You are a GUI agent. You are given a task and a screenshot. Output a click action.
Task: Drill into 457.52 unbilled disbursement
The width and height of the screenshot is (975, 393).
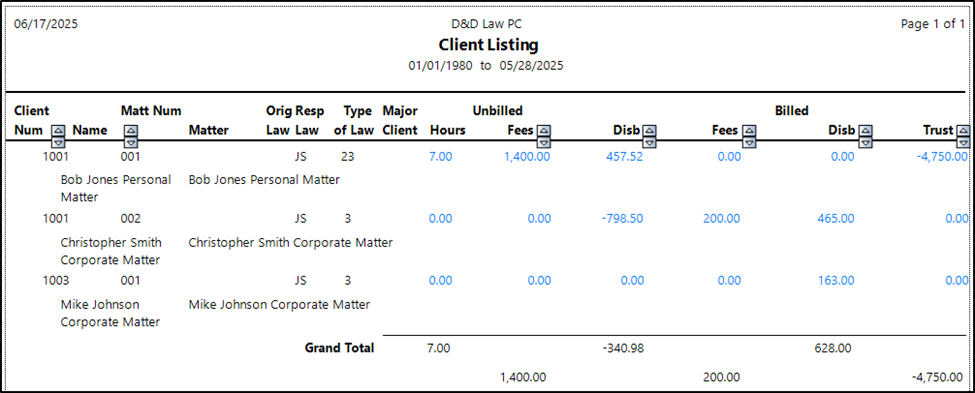click(x=624, y=157)
